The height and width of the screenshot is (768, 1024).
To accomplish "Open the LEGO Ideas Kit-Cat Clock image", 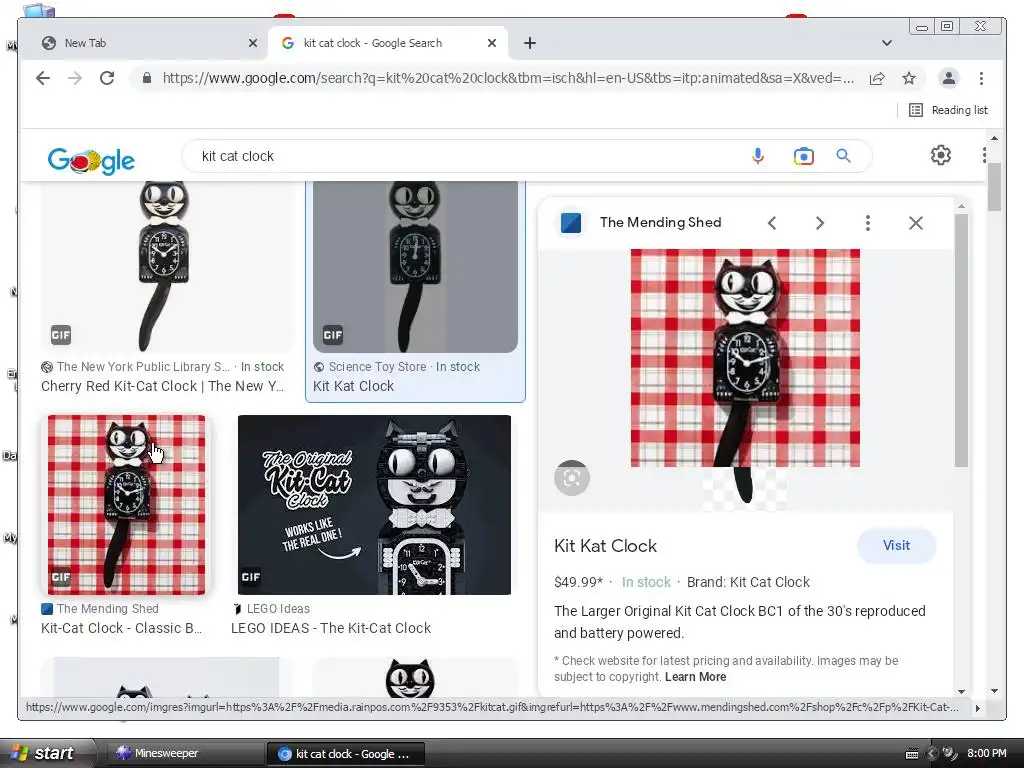I will [374, 505].
